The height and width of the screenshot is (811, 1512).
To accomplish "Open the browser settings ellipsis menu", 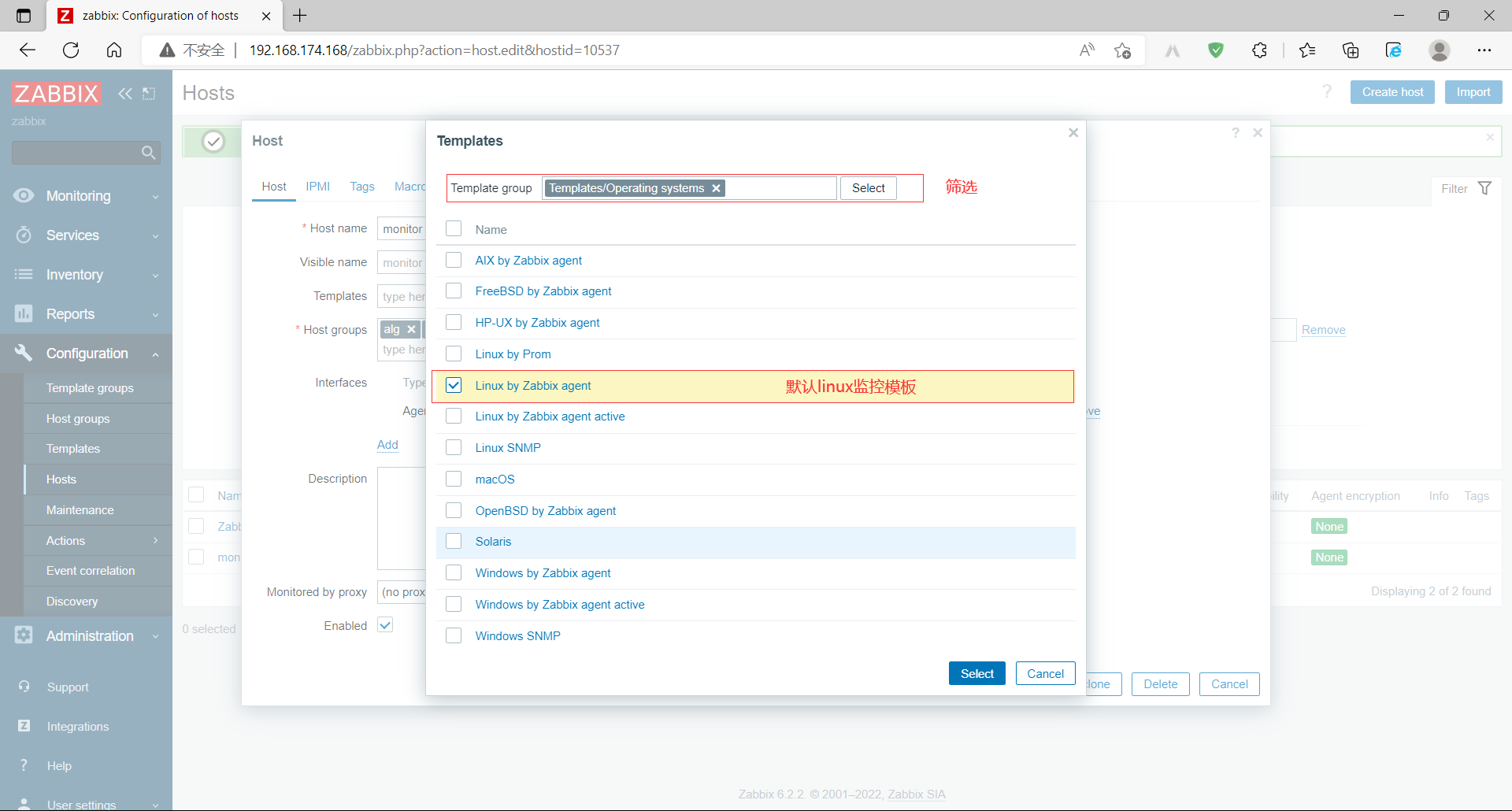I will 1484,50.
